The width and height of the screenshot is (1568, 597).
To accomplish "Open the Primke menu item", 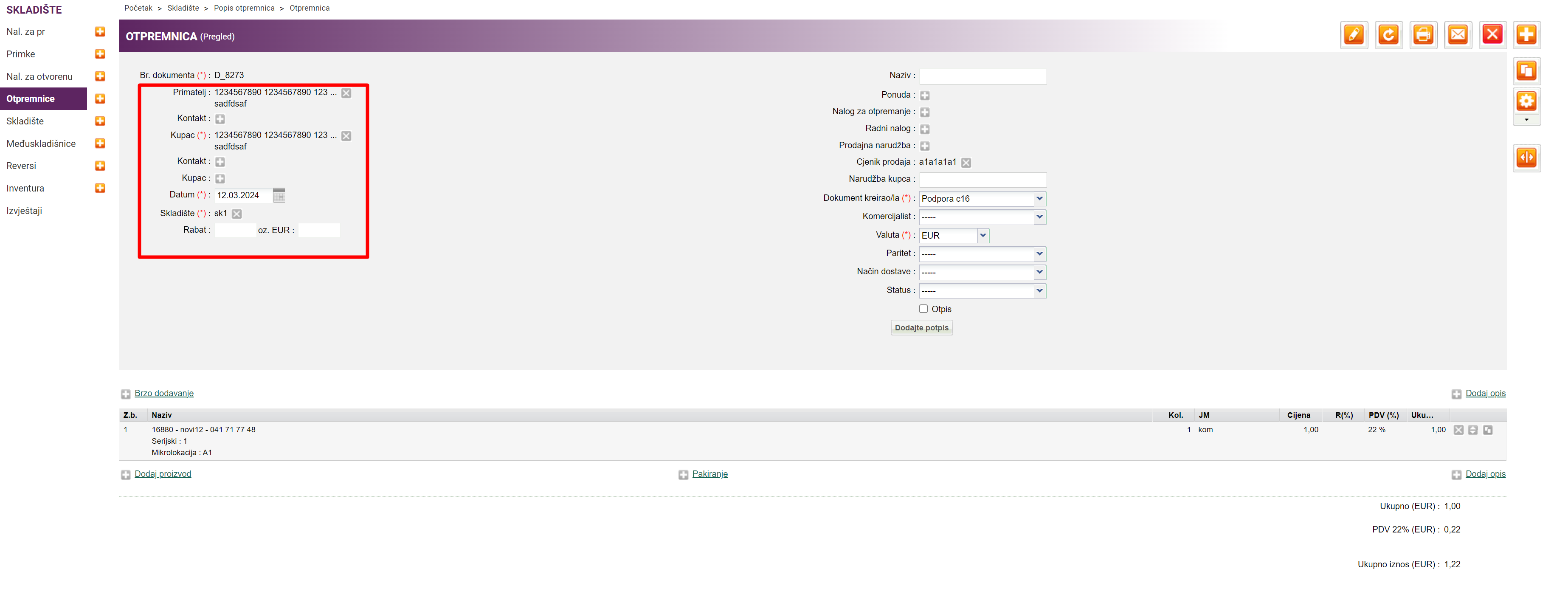I will [21, 54].
